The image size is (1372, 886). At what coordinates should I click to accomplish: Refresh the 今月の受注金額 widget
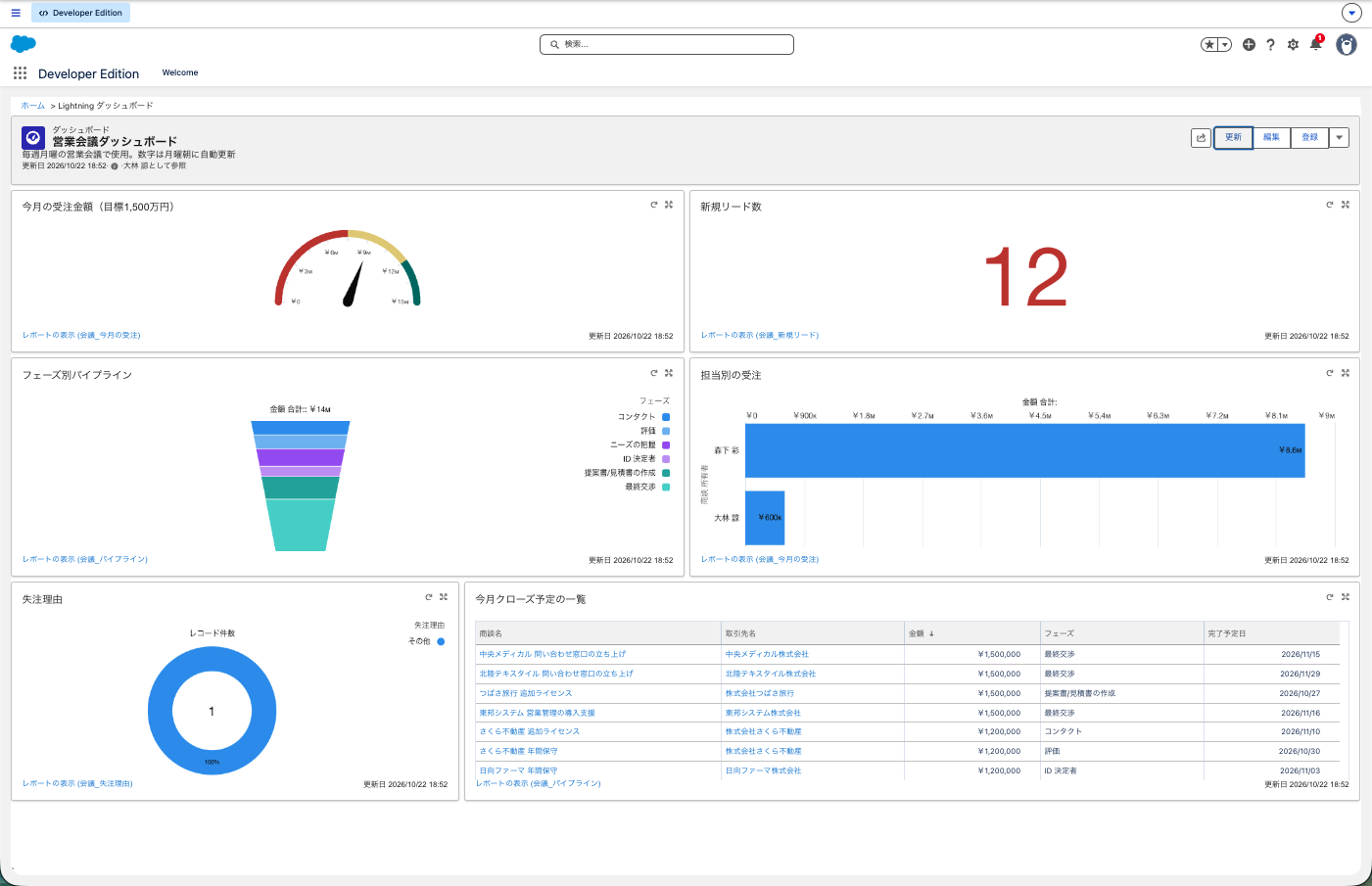click(654, 205)
